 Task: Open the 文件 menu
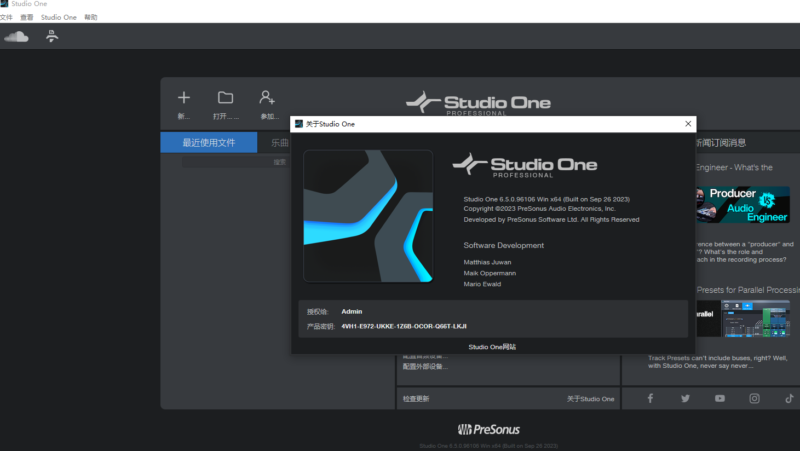click(6, 17)
